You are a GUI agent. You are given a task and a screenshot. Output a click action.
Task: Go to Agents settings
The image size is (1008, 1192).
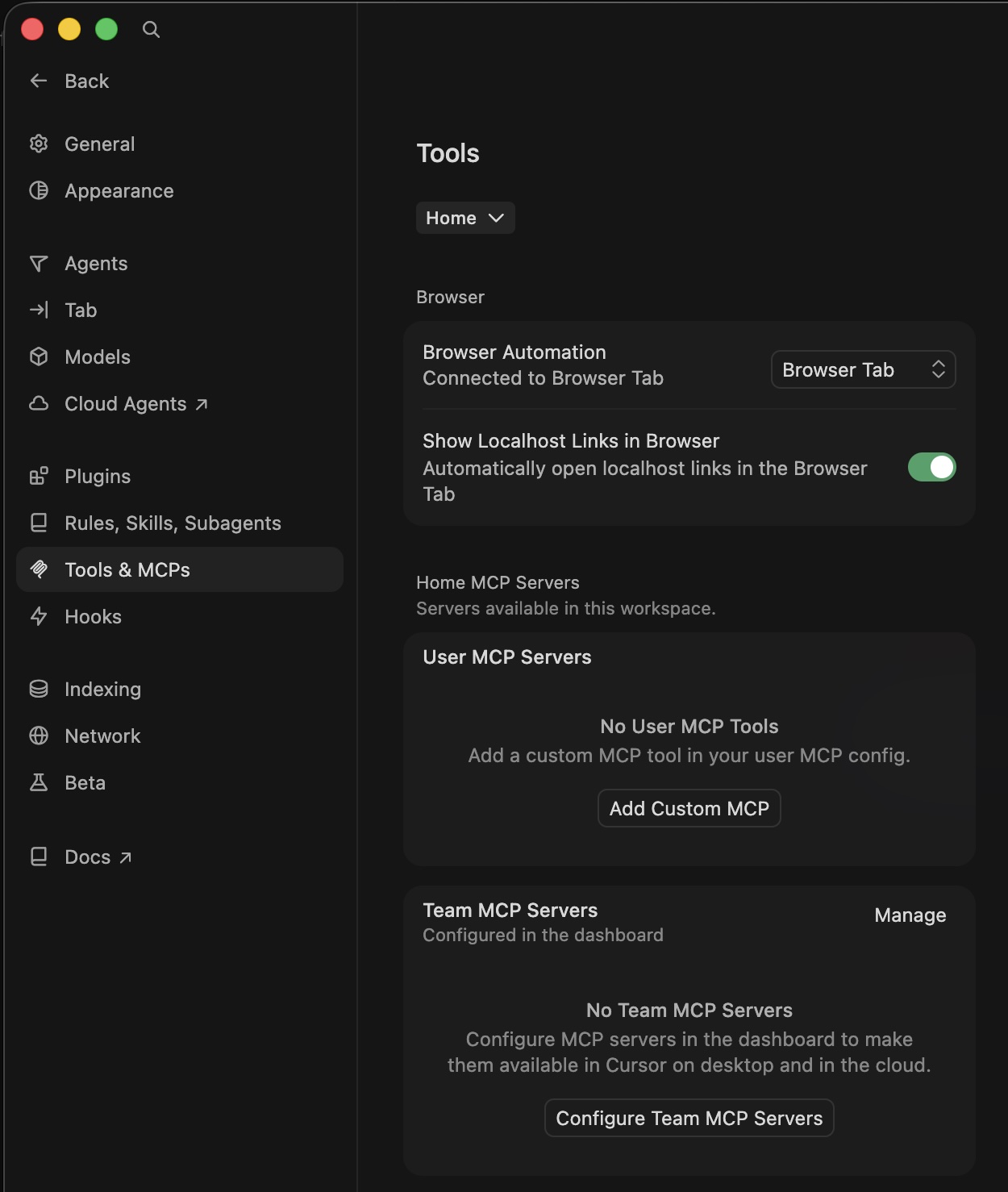click(180, 264)
